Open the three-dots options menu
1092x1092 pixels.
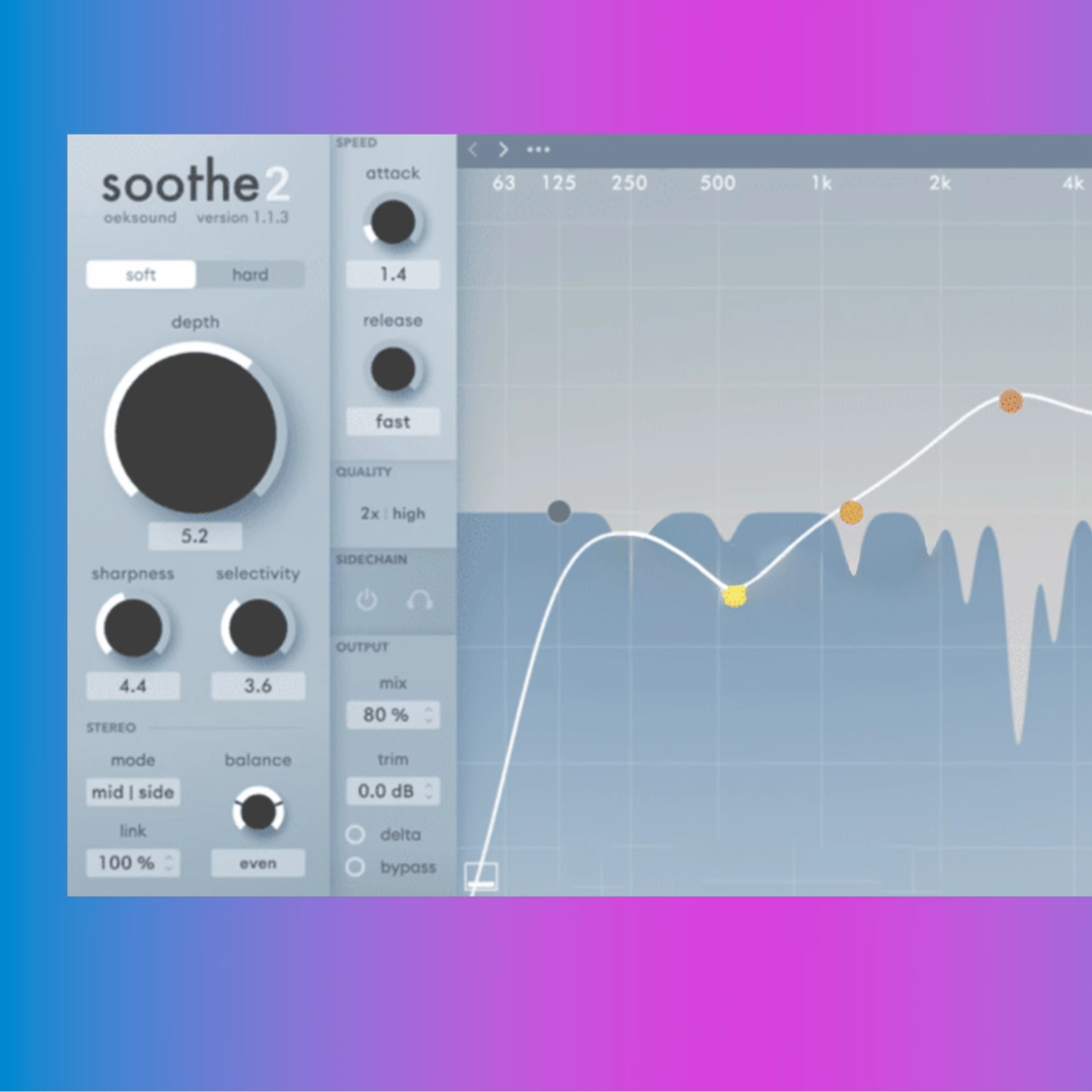coord(538,149)
